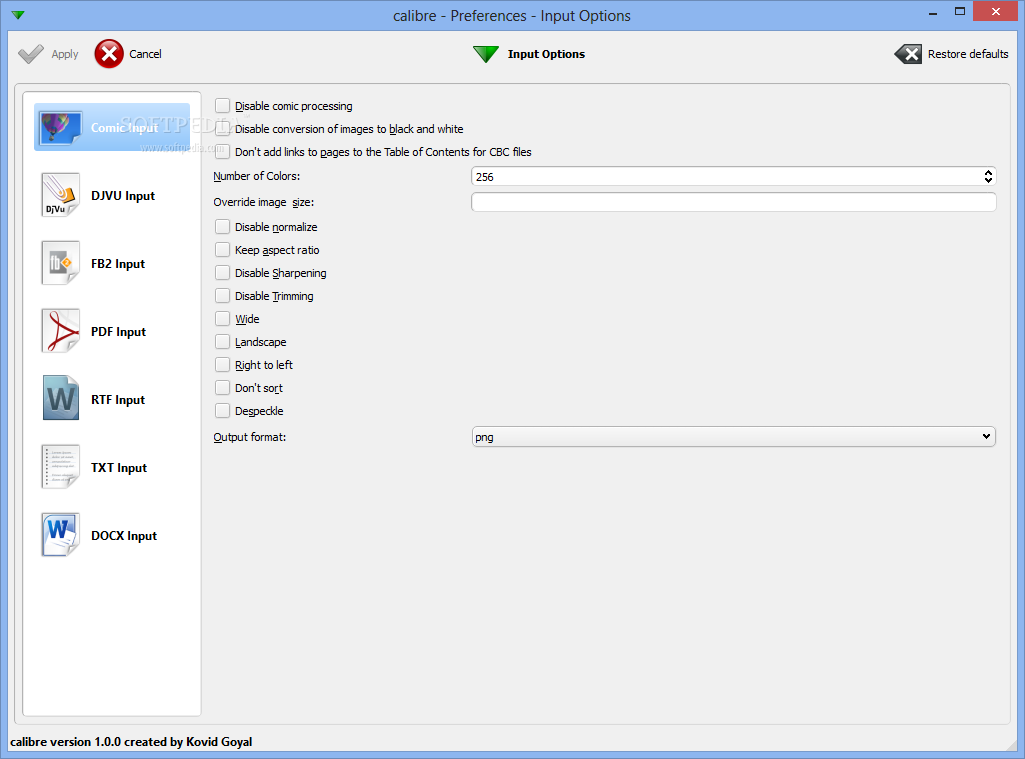The image size is (1025, 759).
Task: Select the TXT Input icon
Action: (61, 467)
